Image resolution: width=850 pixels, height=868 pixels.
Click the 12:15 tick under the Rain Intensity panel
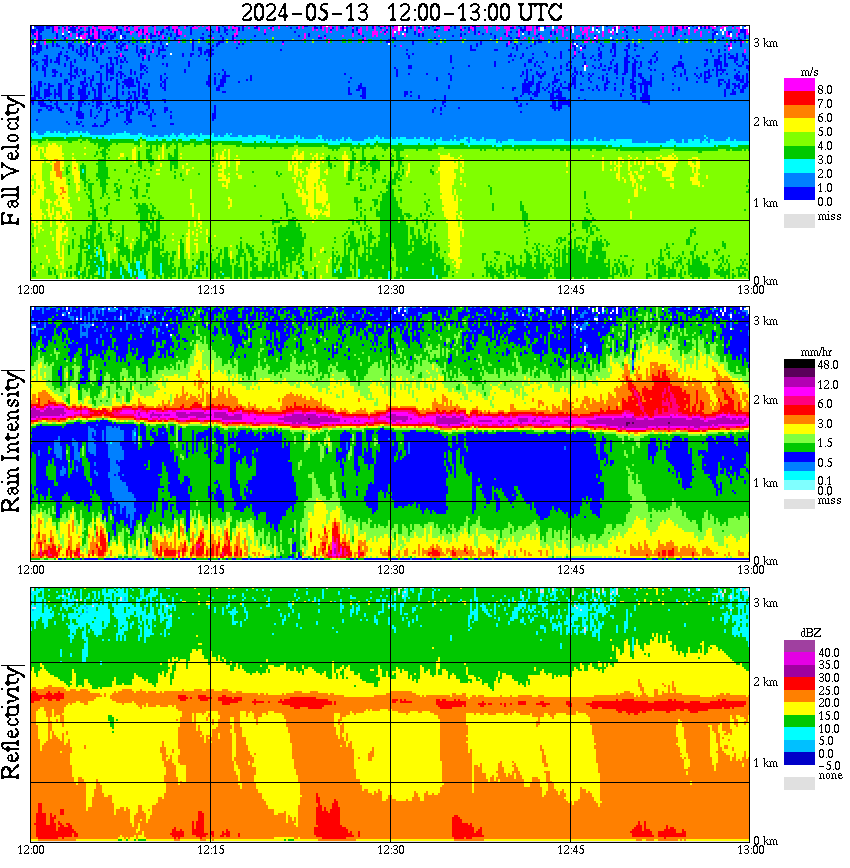tap(211, 570)
